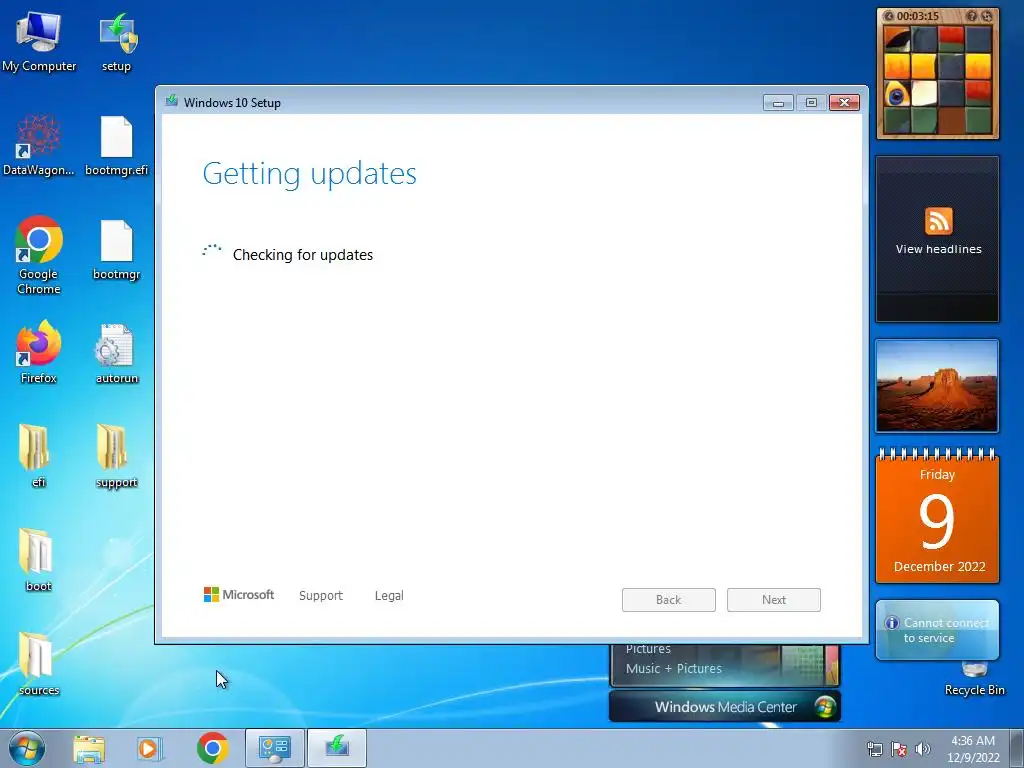Click the Friday 9 calendar gadget
This screenshot has width=1024, height=768.
coord(937,516)
